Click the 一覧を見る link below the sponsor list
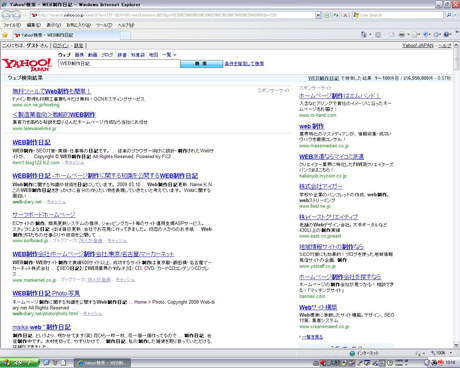Image resolution: width=460 pixels, height=368 pixels. (x=312, y=337)
